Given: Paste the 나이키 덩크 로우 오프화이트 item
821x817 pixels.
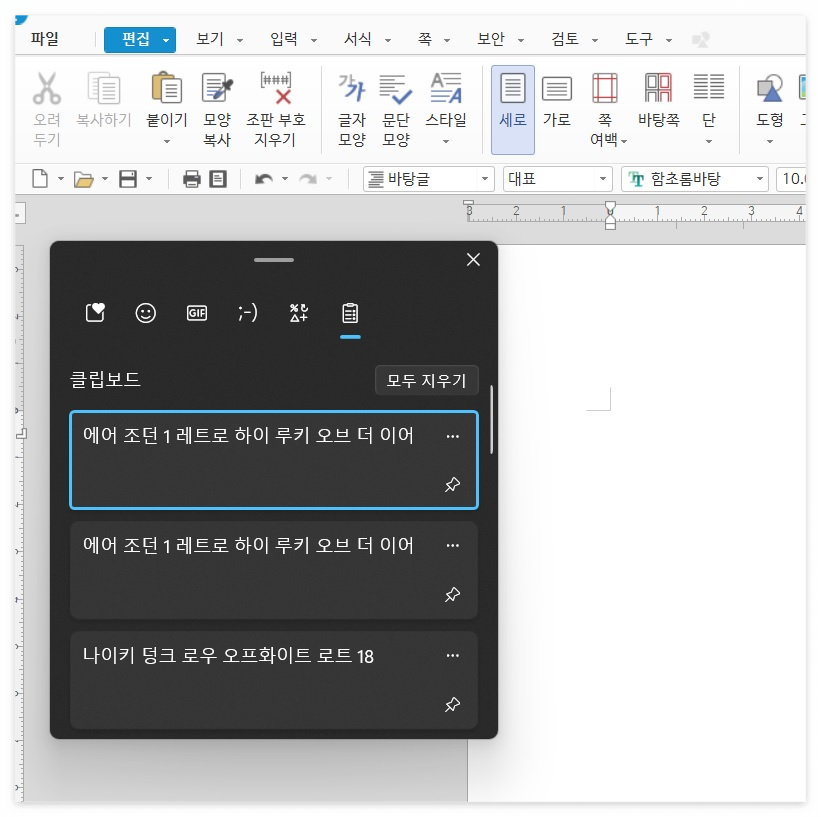Looking at the screenshot, I should [x=274, y=680].
